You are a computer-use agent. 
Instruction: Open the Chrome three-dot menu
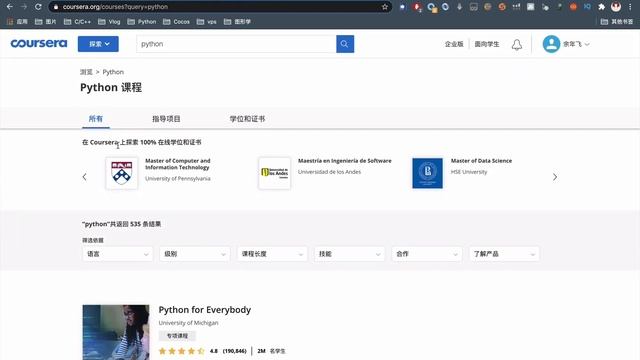631,7
